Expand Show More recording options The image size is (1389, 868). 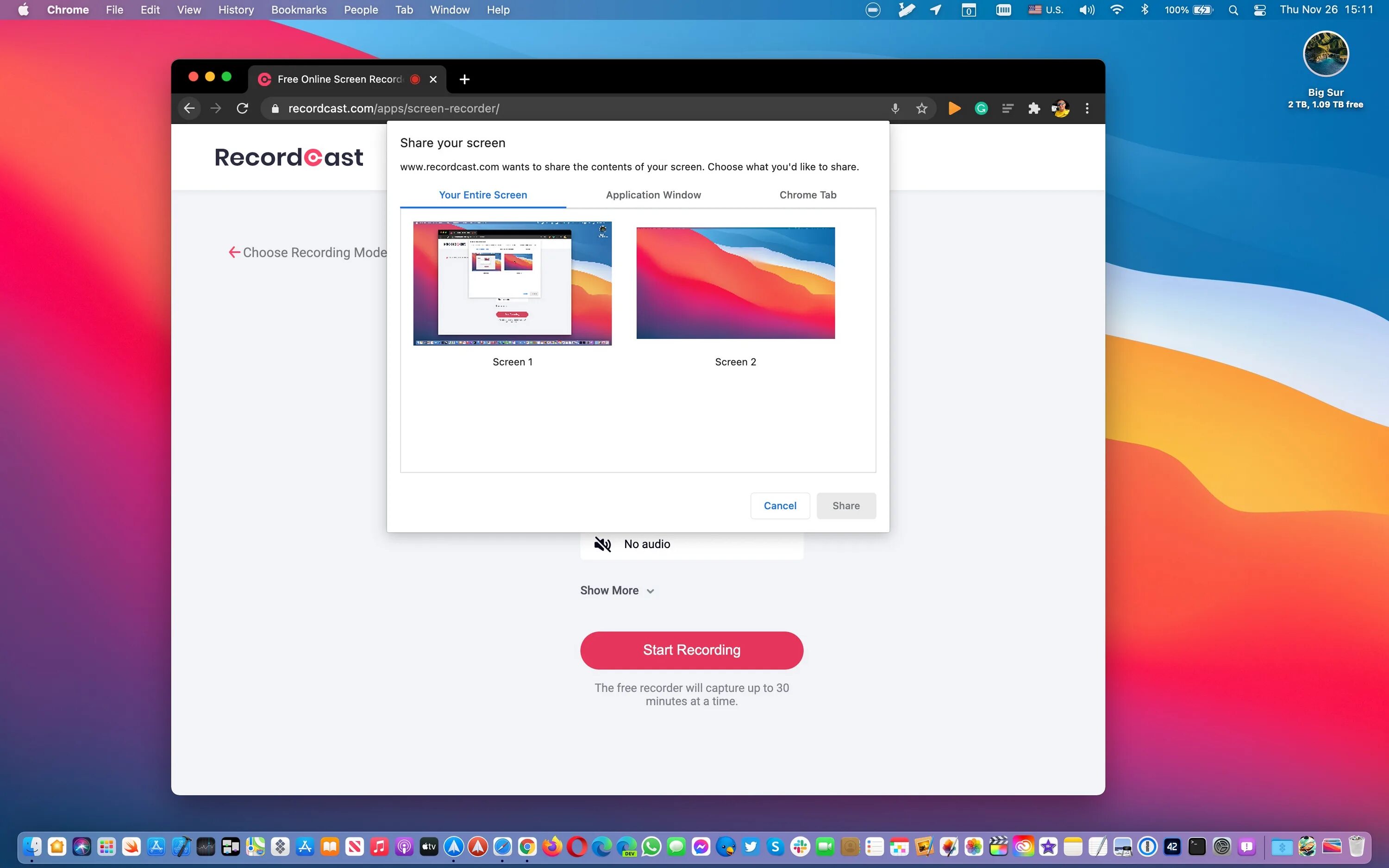coord(617,590)
